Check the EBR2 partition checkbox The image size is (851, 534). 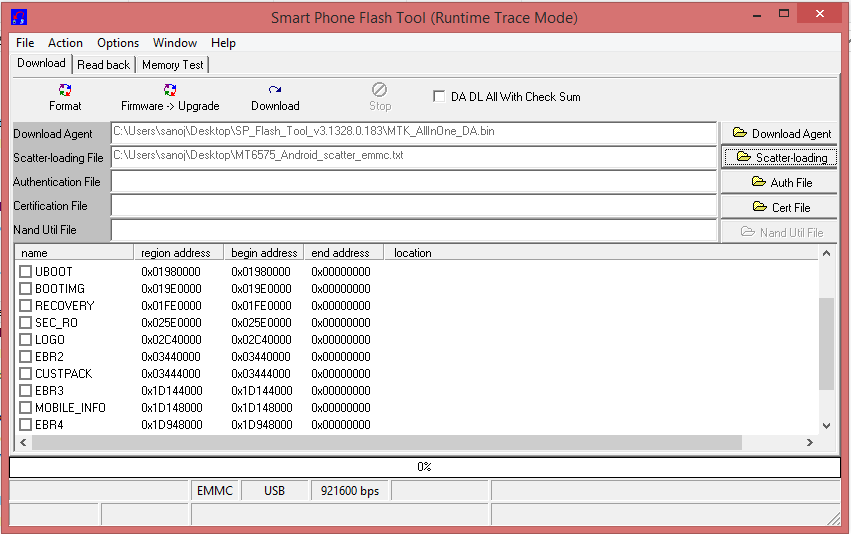point(25,357)
